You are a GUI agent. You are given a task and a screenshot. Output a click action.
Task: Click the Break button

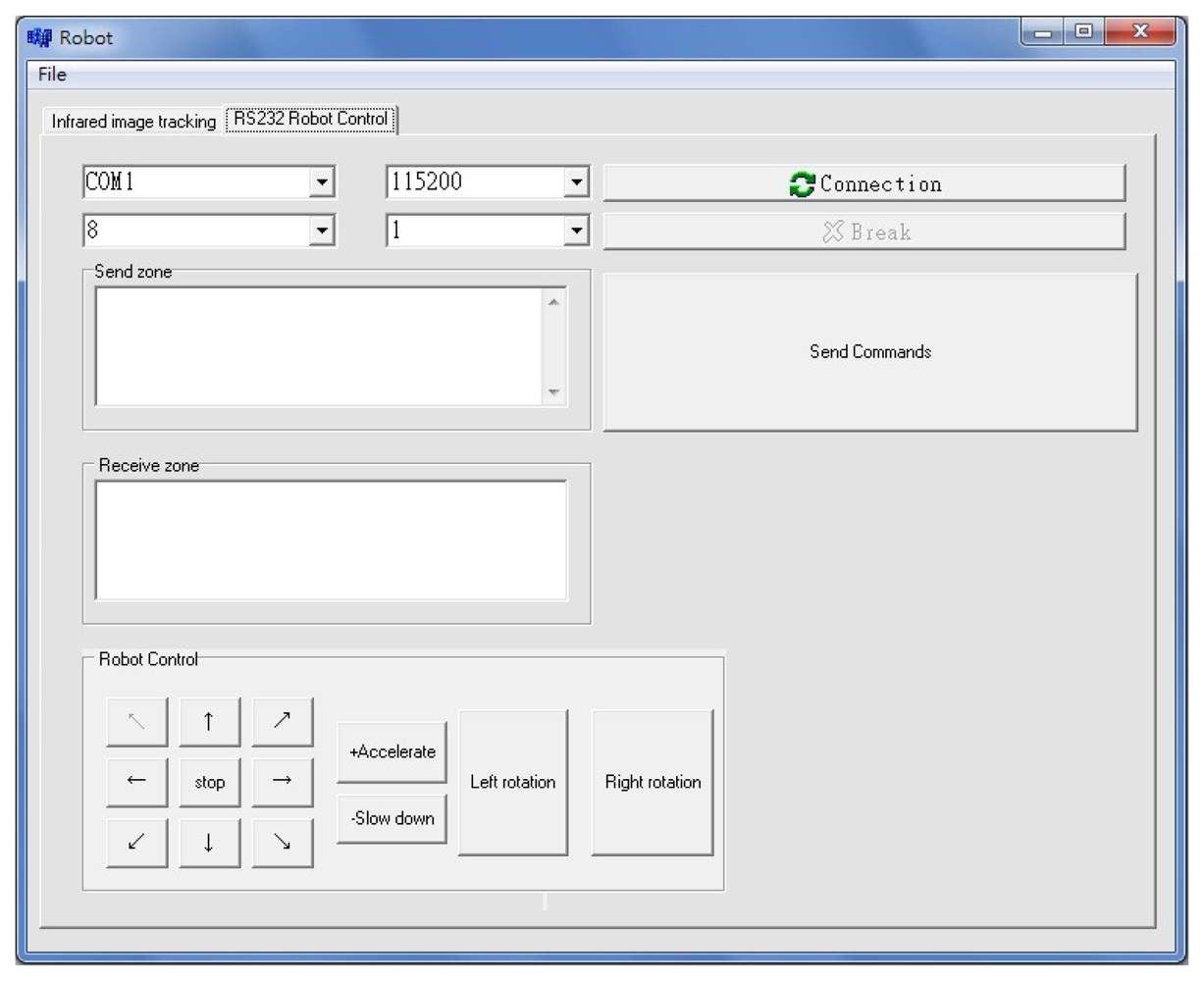(864, 232)
